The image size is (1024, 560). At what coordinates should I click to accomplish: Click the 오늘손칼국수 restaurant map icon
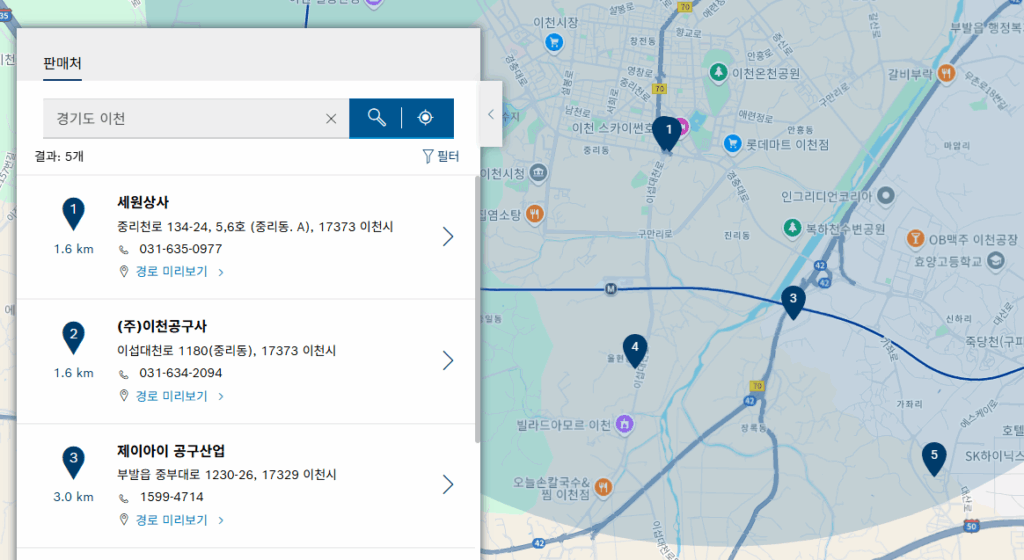tap(603, 487)
